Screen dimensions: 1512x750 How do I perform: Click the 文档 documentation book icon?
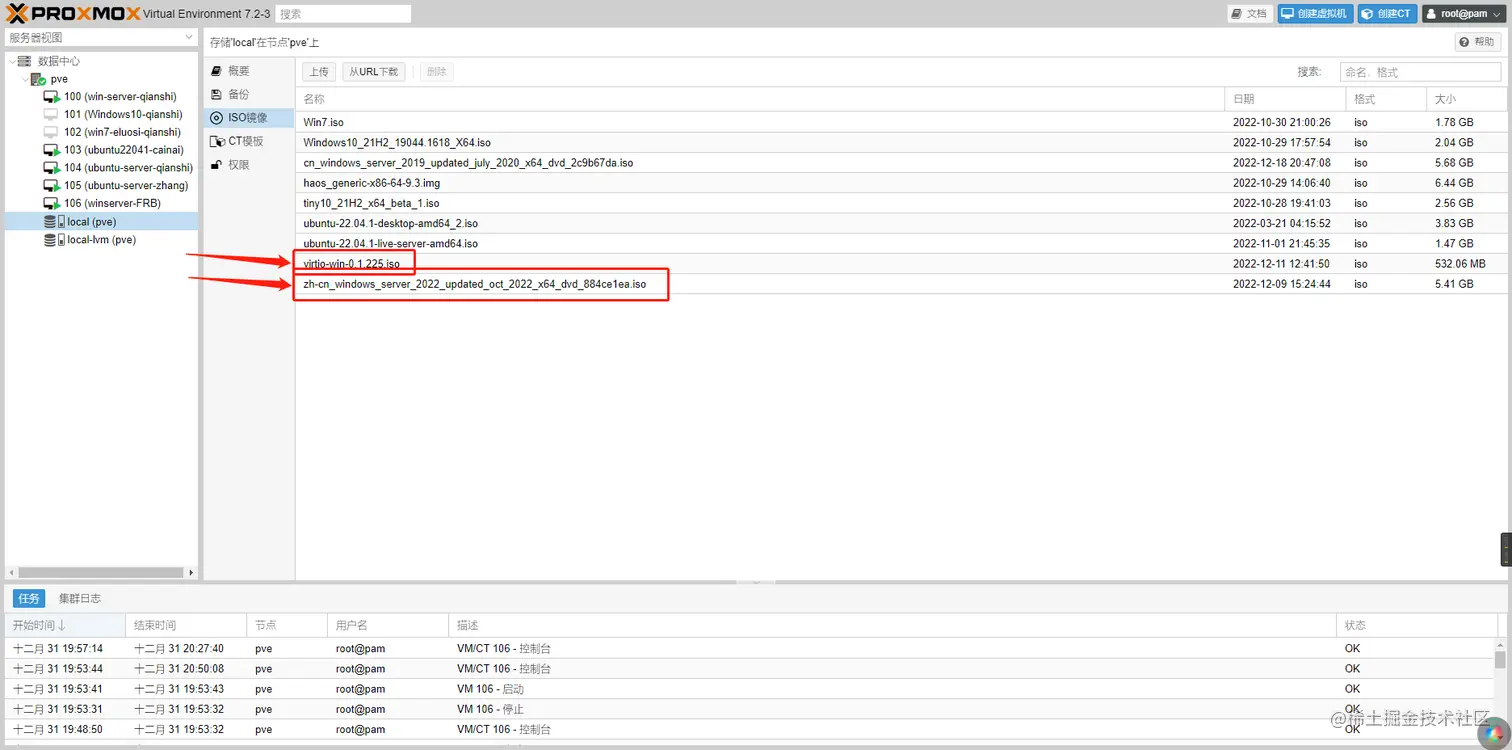(x=1237, y=14)
